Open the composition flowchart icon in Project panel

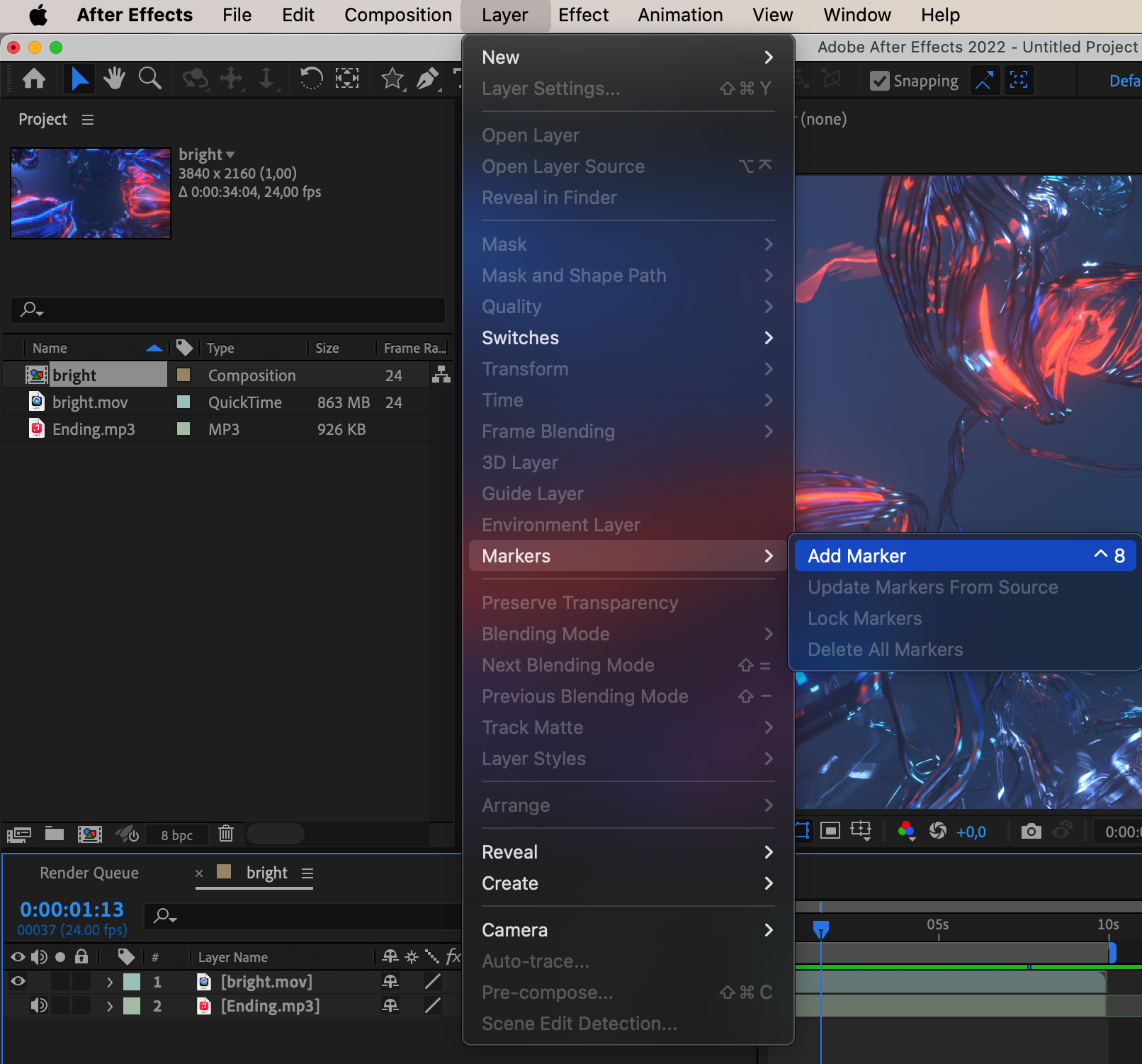coord(441,375)
